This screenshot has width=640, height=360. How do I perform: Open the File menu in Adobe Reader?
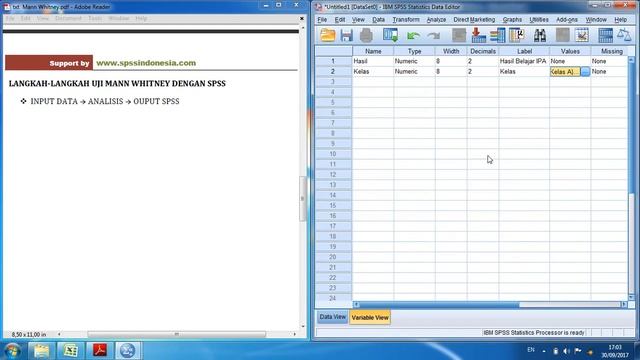10,18
